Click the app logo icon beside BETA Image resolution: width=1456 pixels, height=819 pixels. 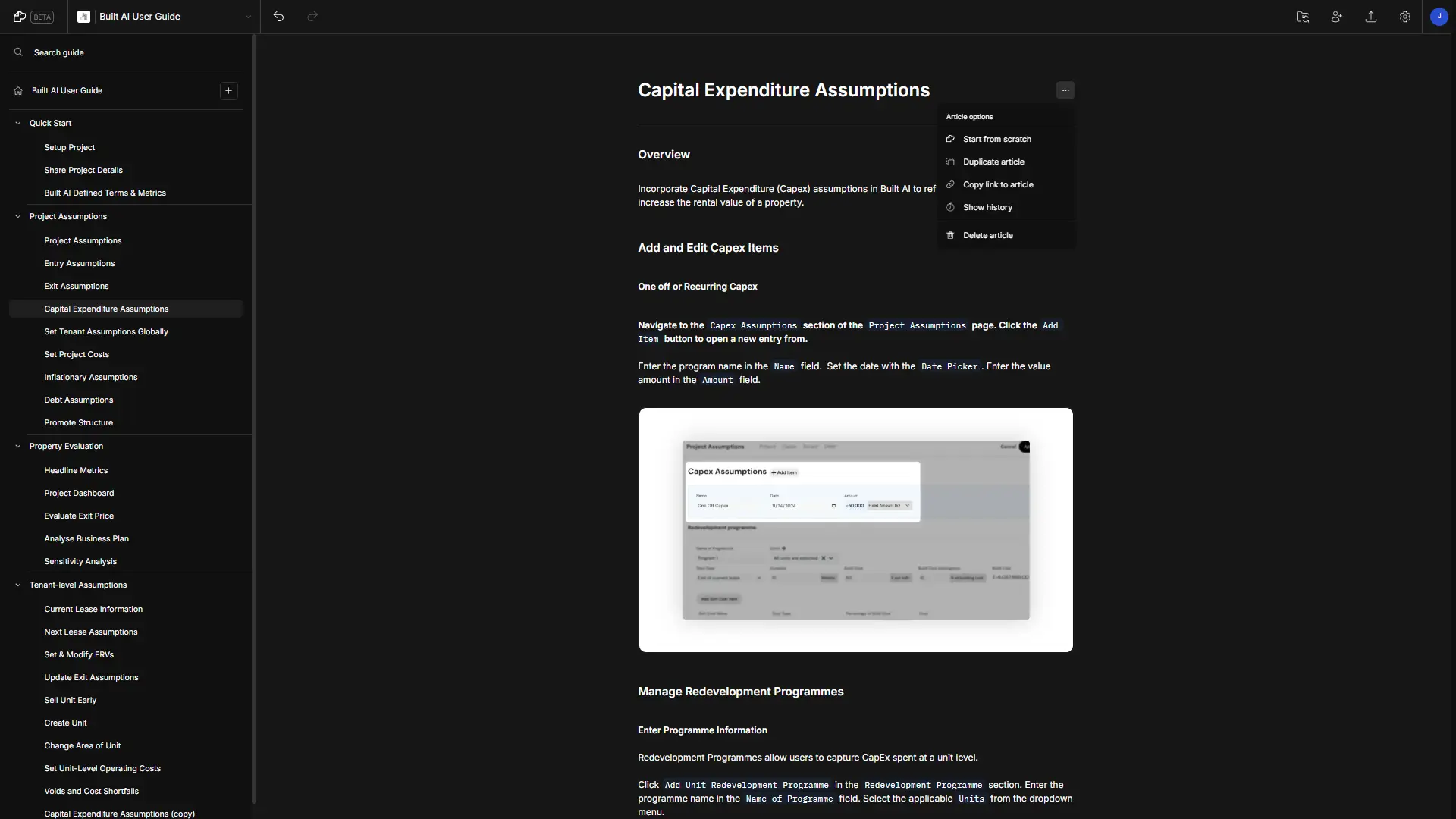point(20,17)
